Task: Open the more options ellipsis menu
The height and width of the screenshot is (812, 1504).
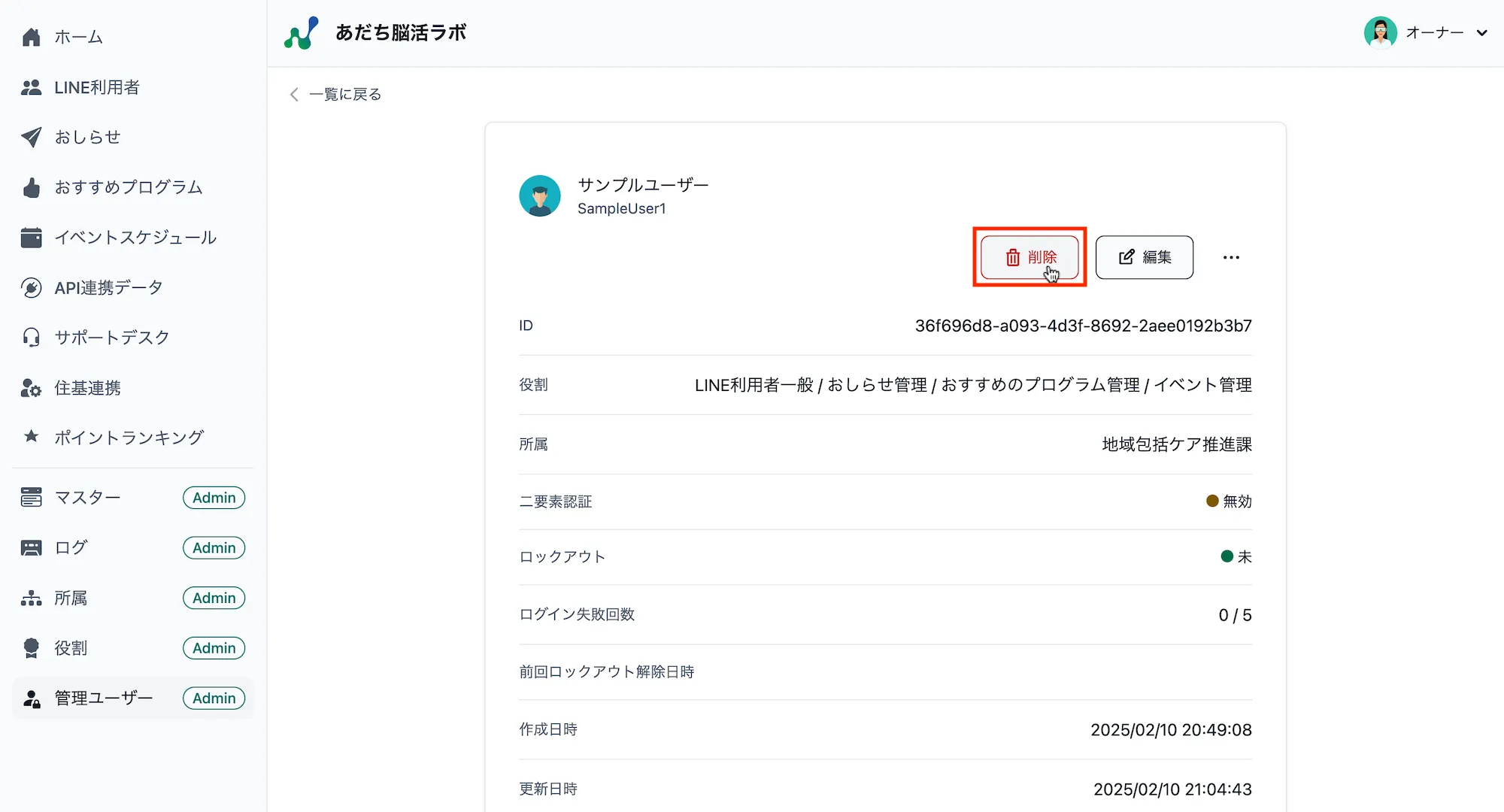Action: coord(1231,257)
